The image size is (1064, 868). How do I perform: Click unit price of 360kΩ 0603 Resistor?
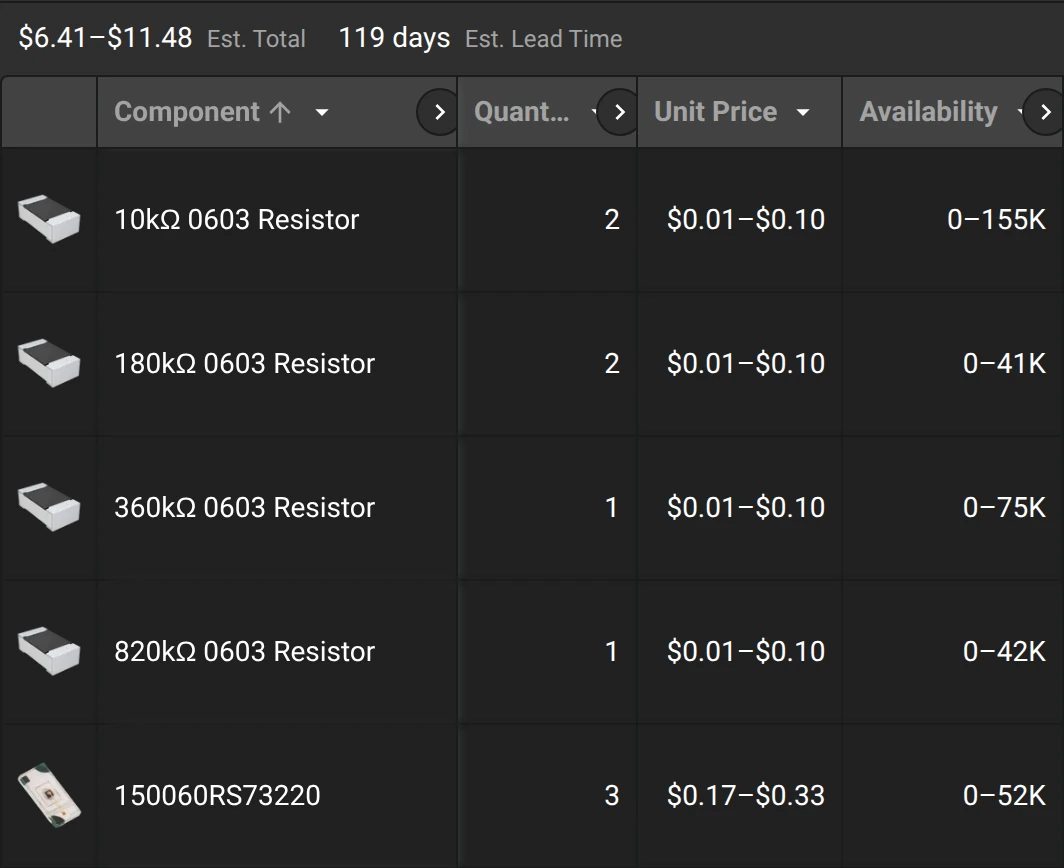tap(746, 508)
